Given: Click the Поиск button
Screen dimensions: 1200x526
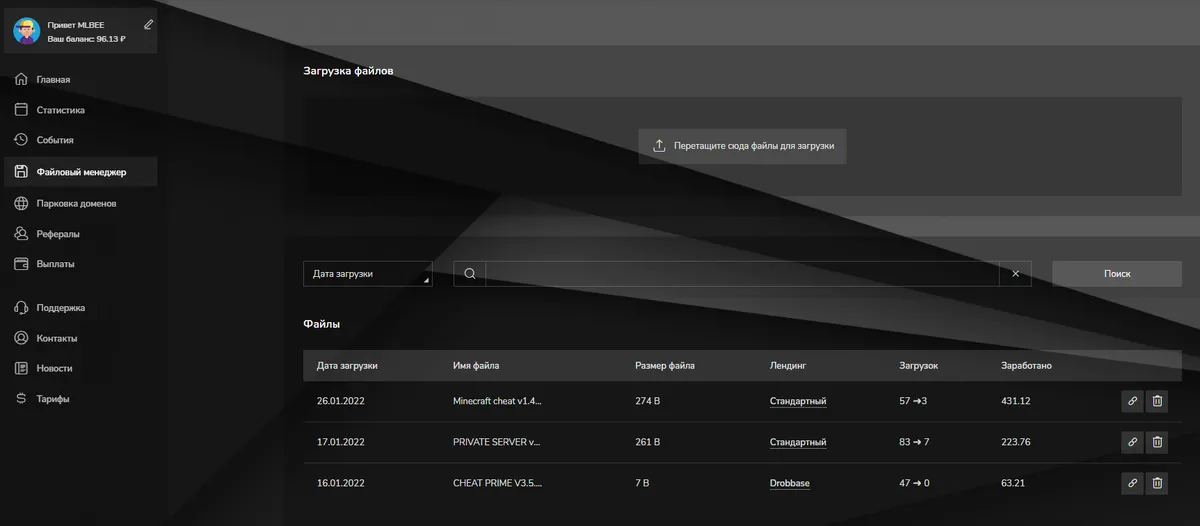Looking at the screenshot, I should [x=1117, y=274].
